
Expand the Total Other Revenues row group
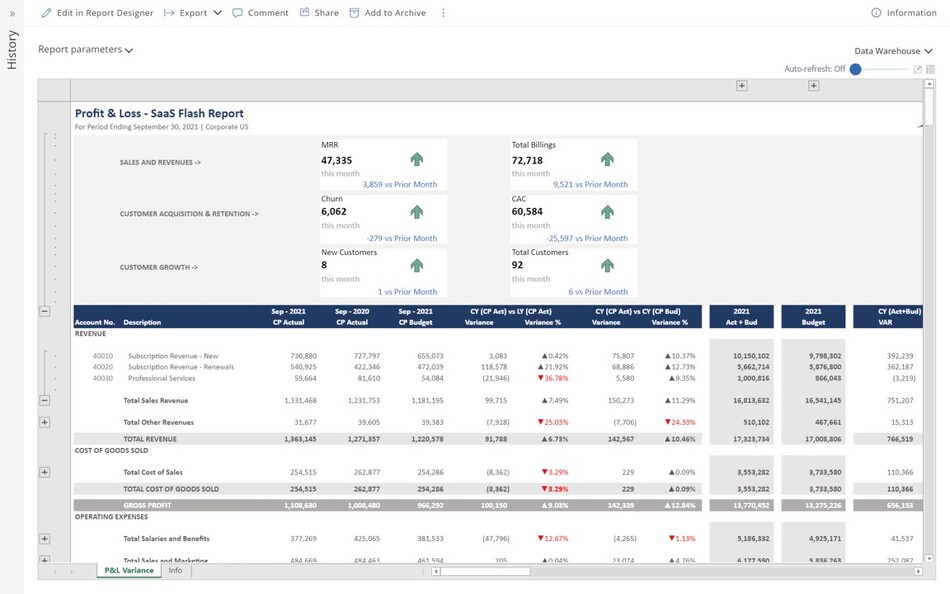point(44,422)
